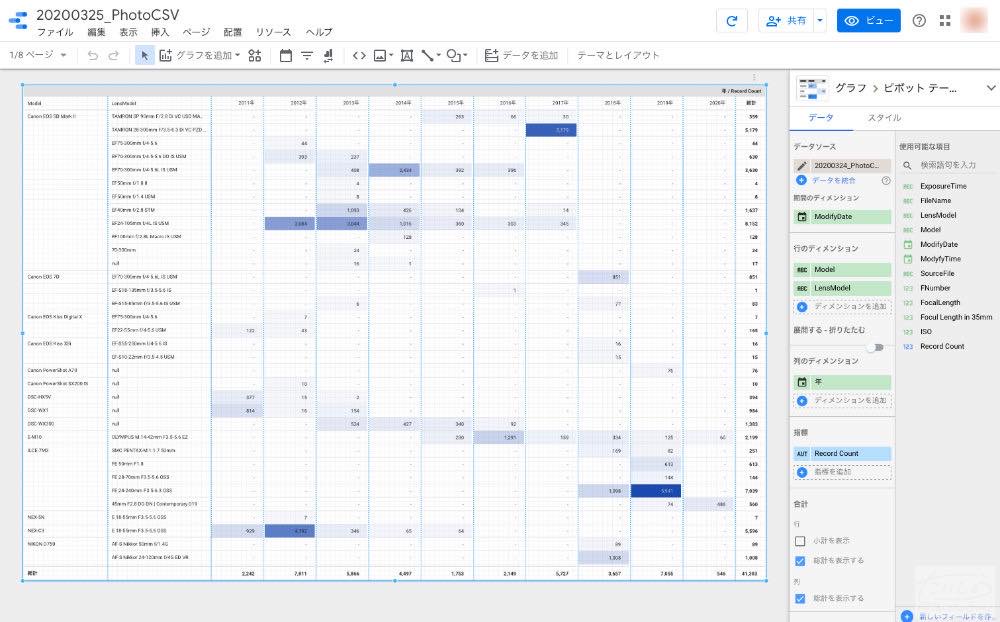This screenshot has height=622, width=1000.
Task: Click the undo arrow icon
Action: (x=93, y=56)
